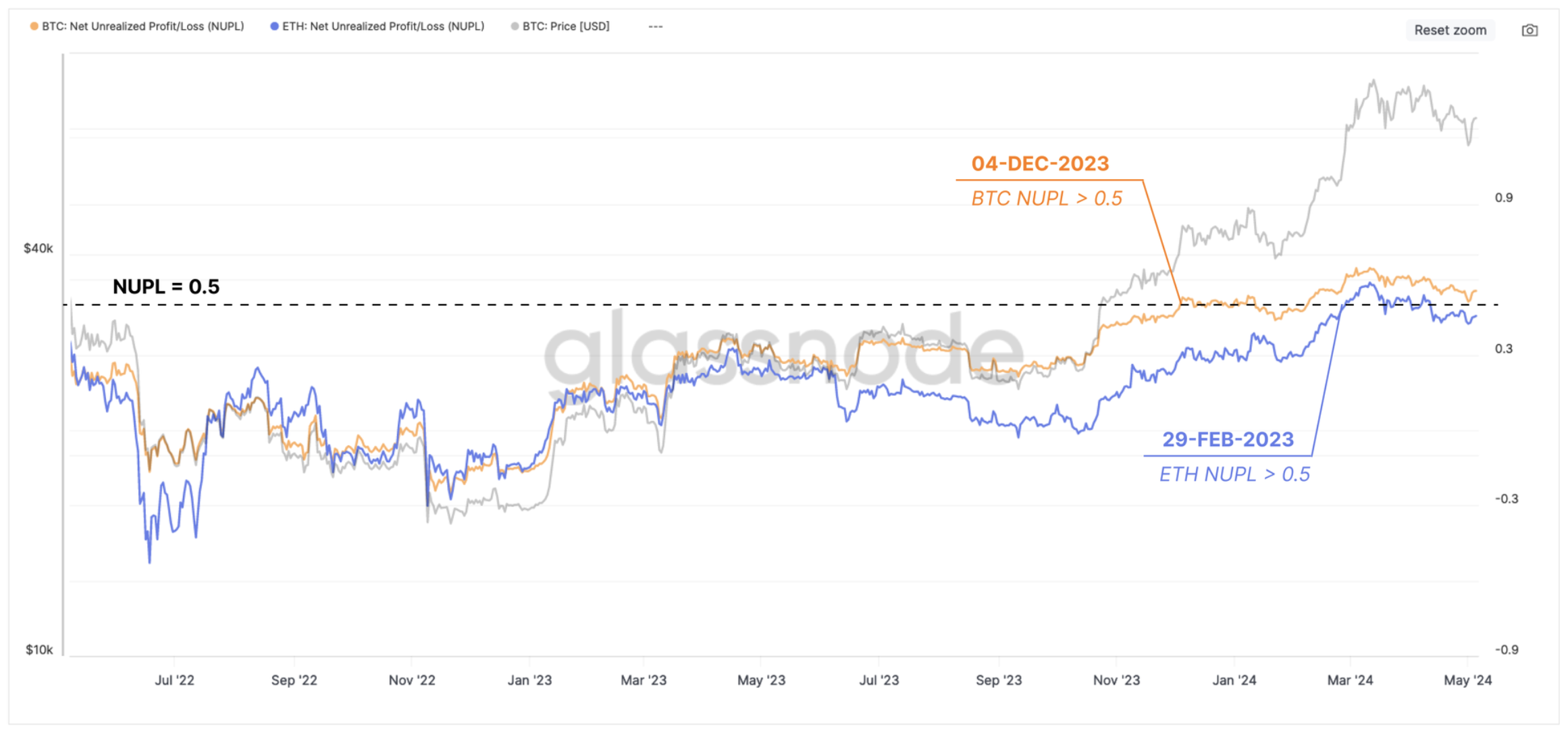The image size is (1568, 733).
Task: Click the NUPL = 0.5 threshold label
Action: [166, 286]
